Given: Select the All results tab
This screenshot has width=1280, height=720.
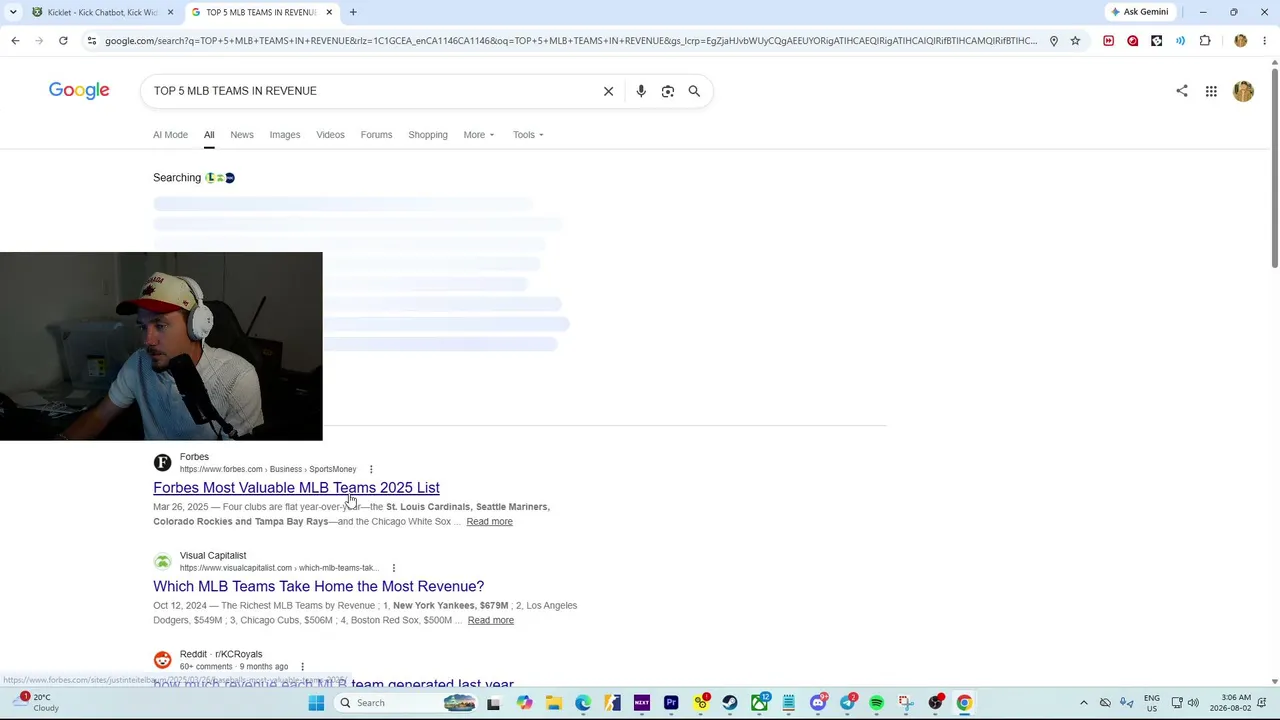Looking at the screenshot, I should [x=209, y=135].
